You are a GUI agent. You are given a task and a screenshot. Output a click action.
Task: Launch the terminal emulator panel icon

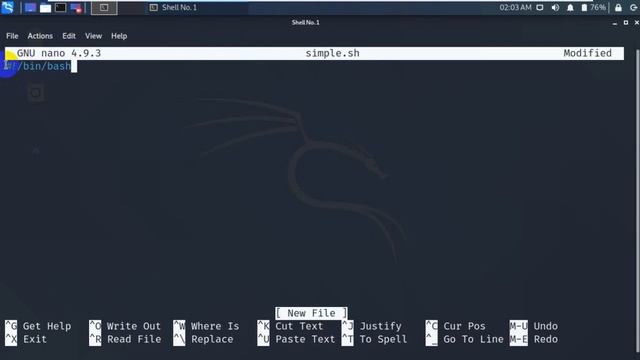pos(60,8)
